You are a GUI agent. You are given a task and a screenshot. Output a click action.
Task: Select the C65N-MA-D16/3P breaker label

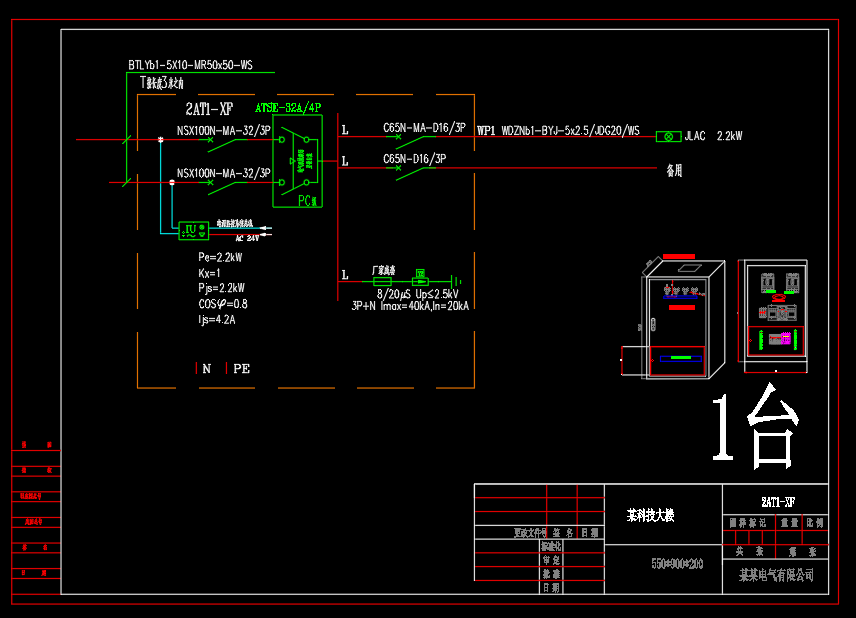click(424, 128)
